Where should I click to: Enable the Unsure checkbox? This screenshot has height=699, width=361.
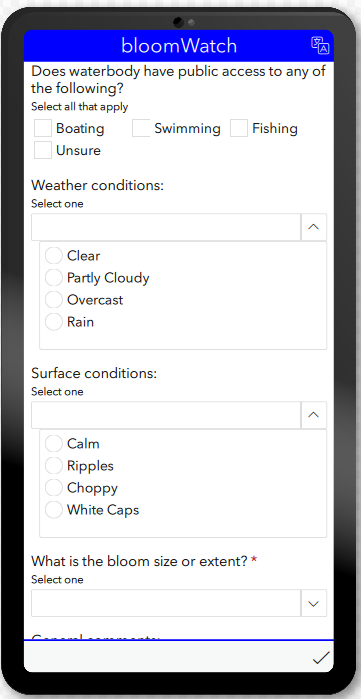coord(43,150)
